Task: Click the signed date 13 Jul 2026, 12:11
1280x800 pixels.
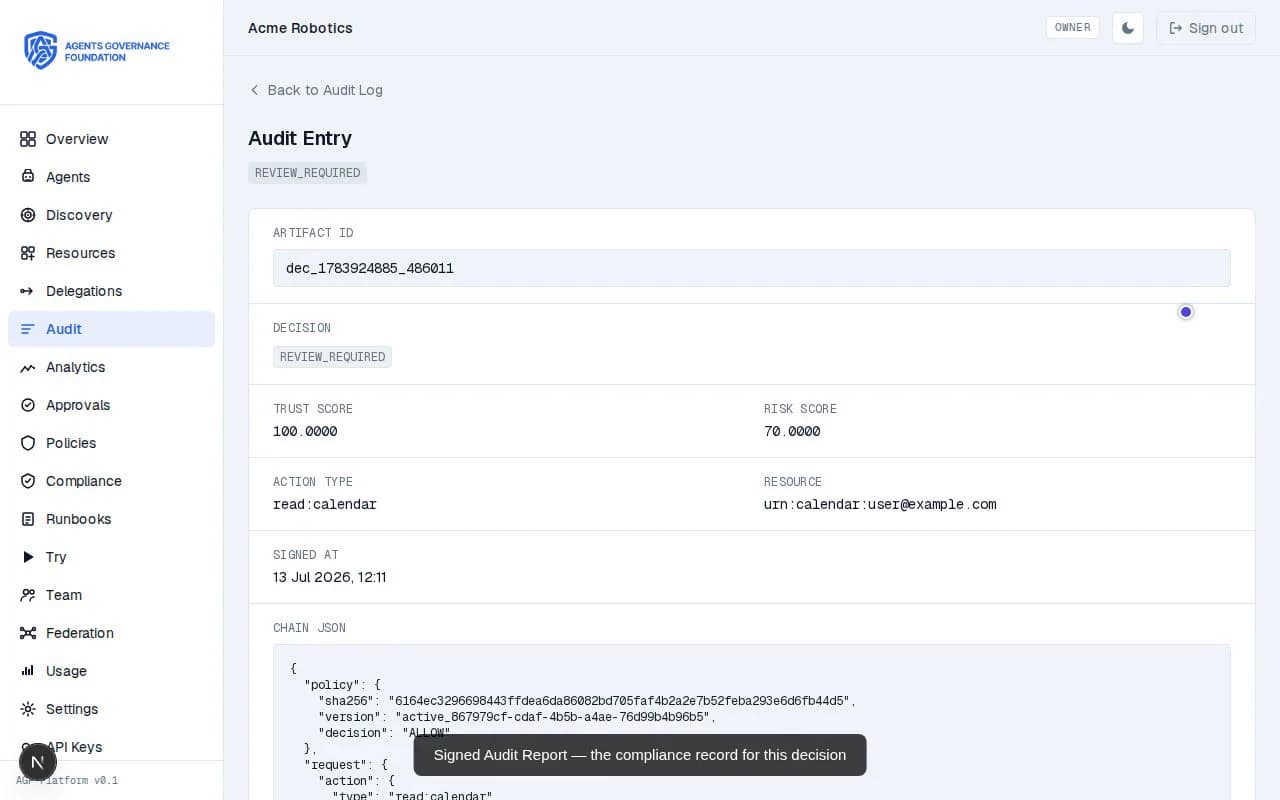Action: 330,578
